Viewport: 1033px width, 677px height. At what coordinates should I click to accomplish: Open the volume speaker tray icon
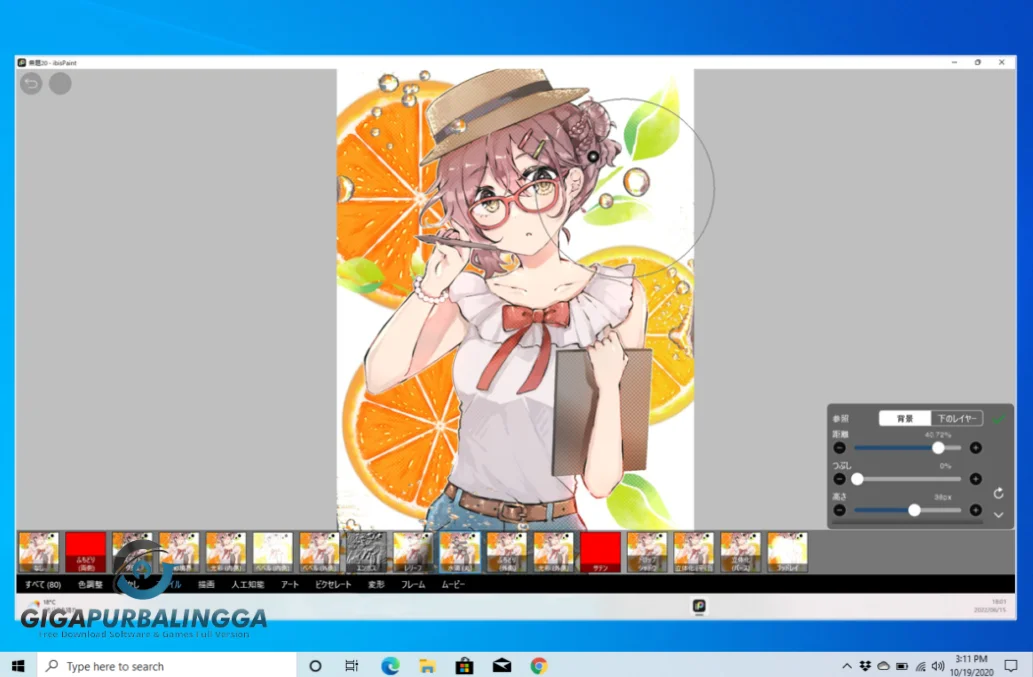[x=938, y=666]
